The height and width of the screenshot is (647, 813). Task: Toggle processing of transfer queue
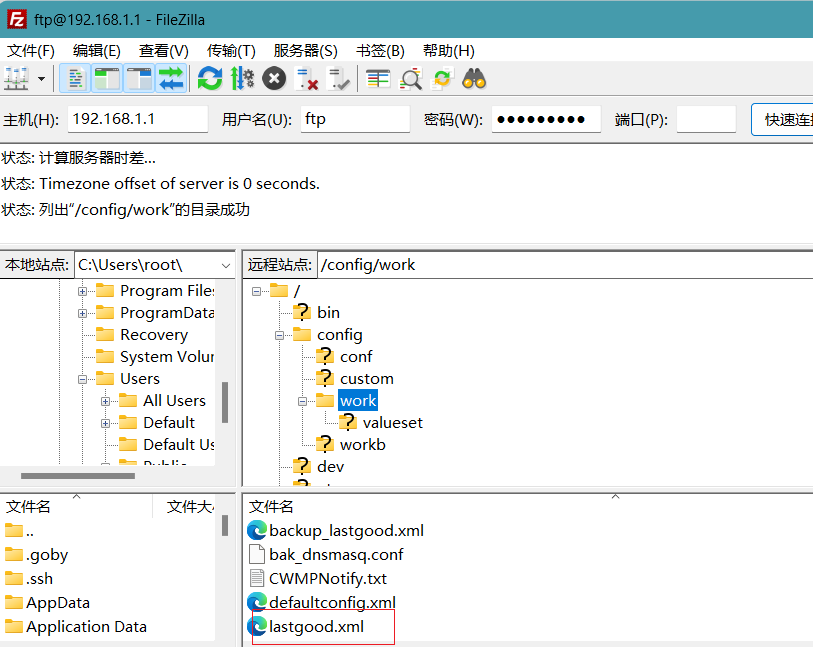pos(242,79)
